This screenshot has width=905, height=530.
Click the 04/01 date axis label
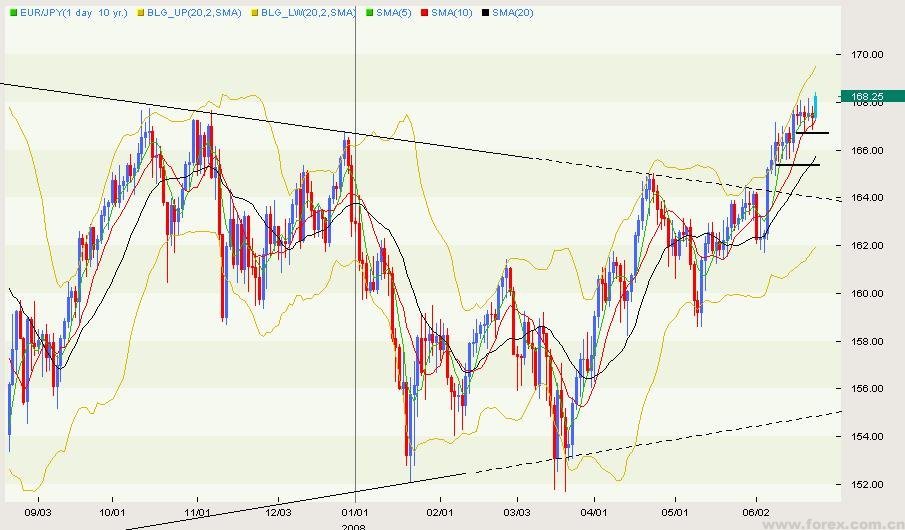point(595,510)
